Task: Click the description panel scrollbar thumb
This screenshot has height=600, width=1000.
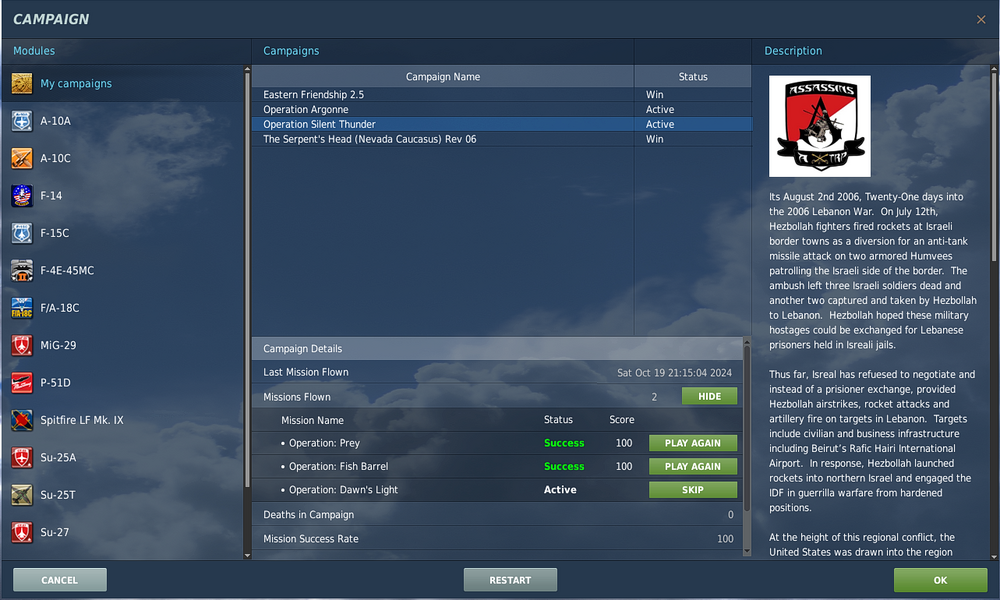Action: (x=994, y=167)
